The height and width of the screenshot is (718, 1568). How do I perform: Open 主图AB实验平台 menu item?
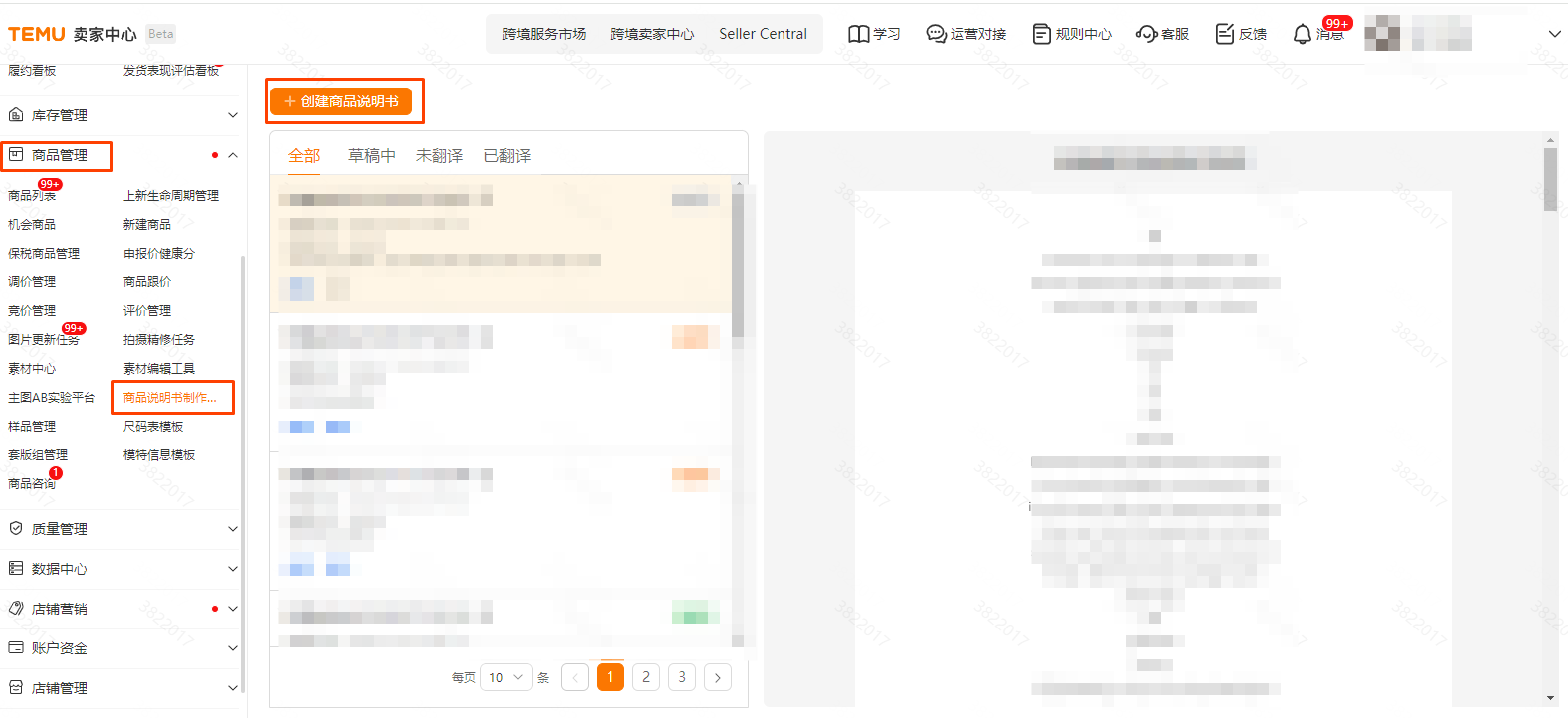coord(52,398)
